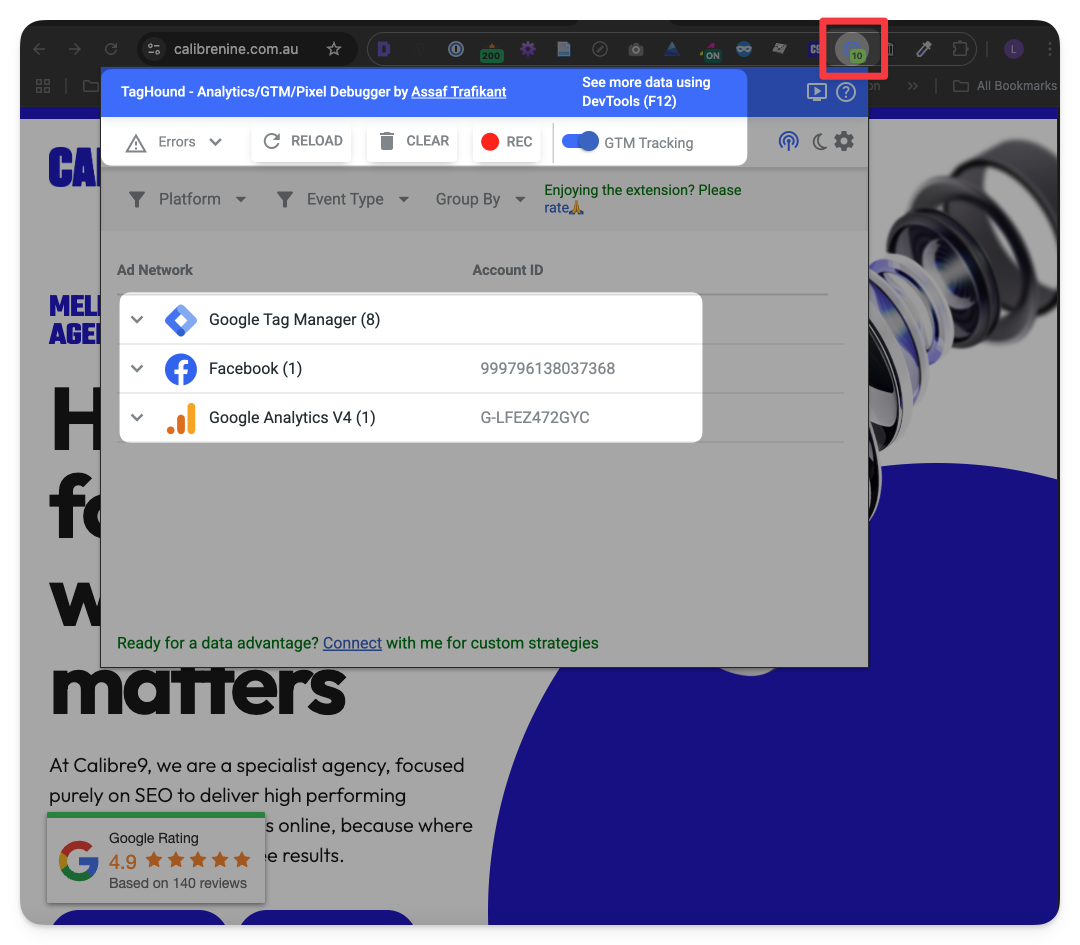This screenshot has width=1080, height=945.
Task: Click the broadcast signal icon
Action: point(789,142)
